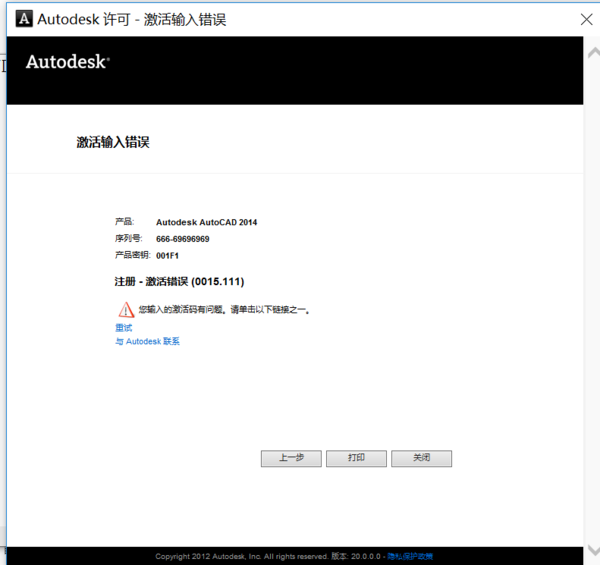
Task: Click the Autodesk 'A' title bar icon
Action: click(24, 19)
